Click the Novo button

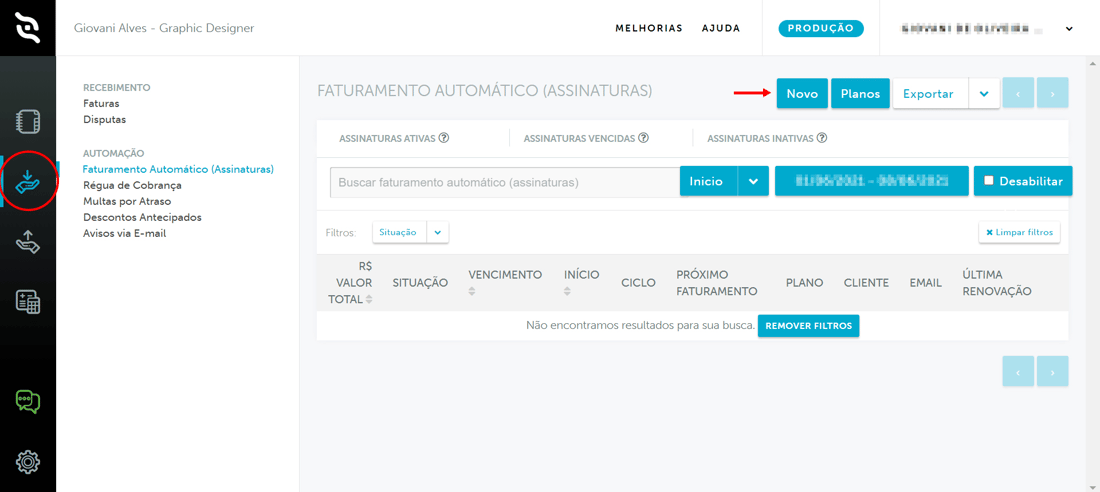801,94
